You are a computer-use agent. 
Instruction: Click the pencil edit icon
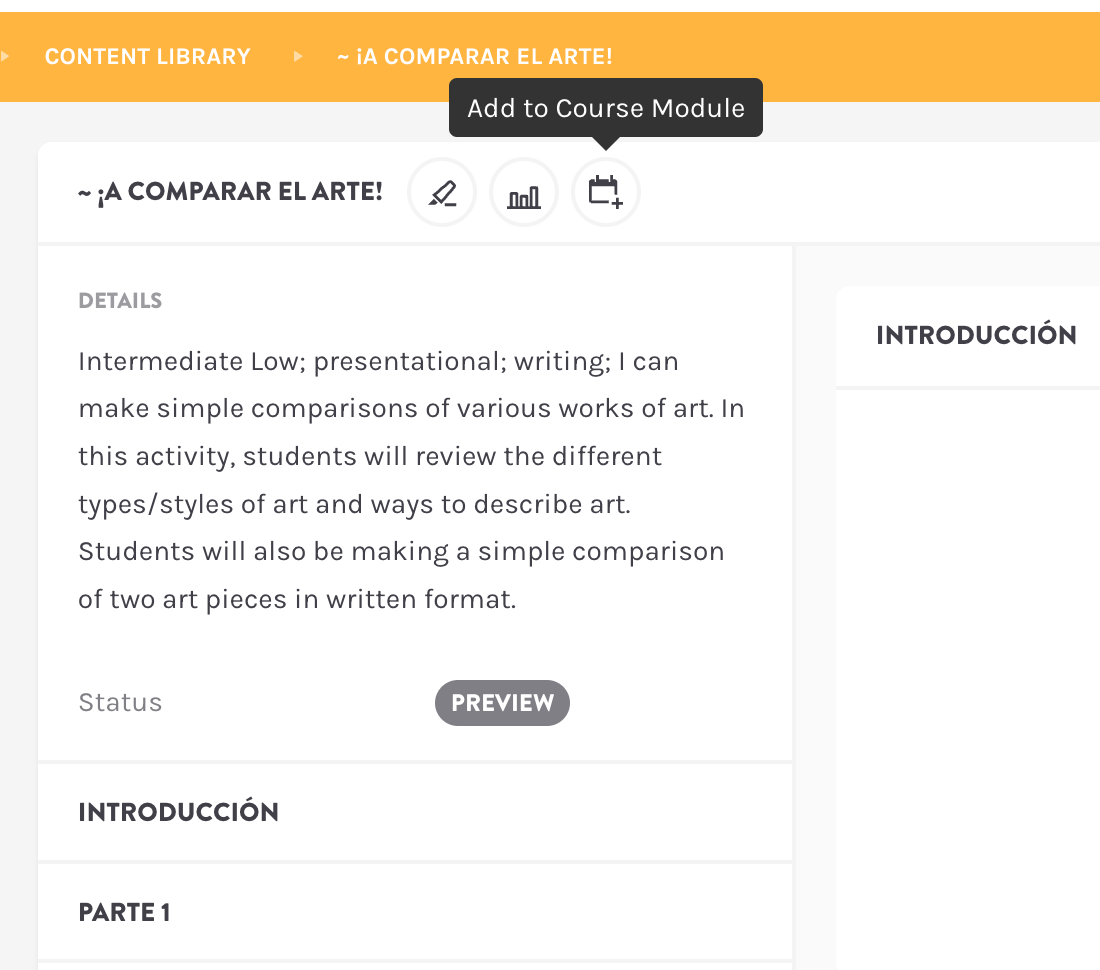point(442,193)
